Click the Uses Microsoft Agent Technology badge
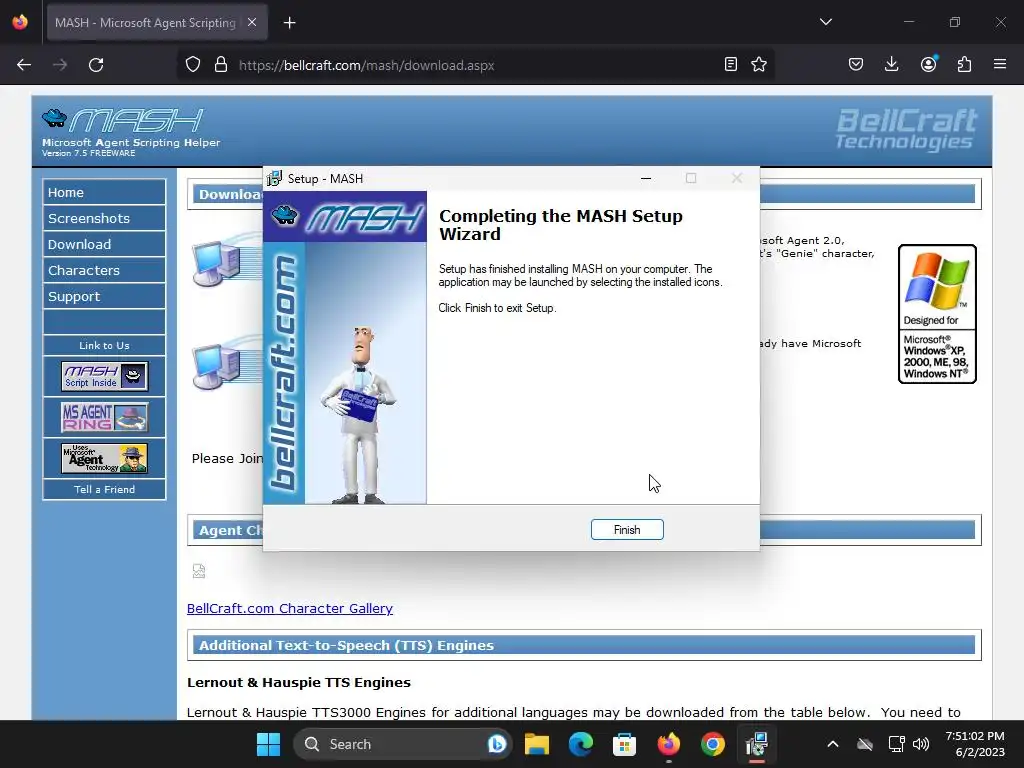This screenshot has height=768, width=1024. point(104,458)
